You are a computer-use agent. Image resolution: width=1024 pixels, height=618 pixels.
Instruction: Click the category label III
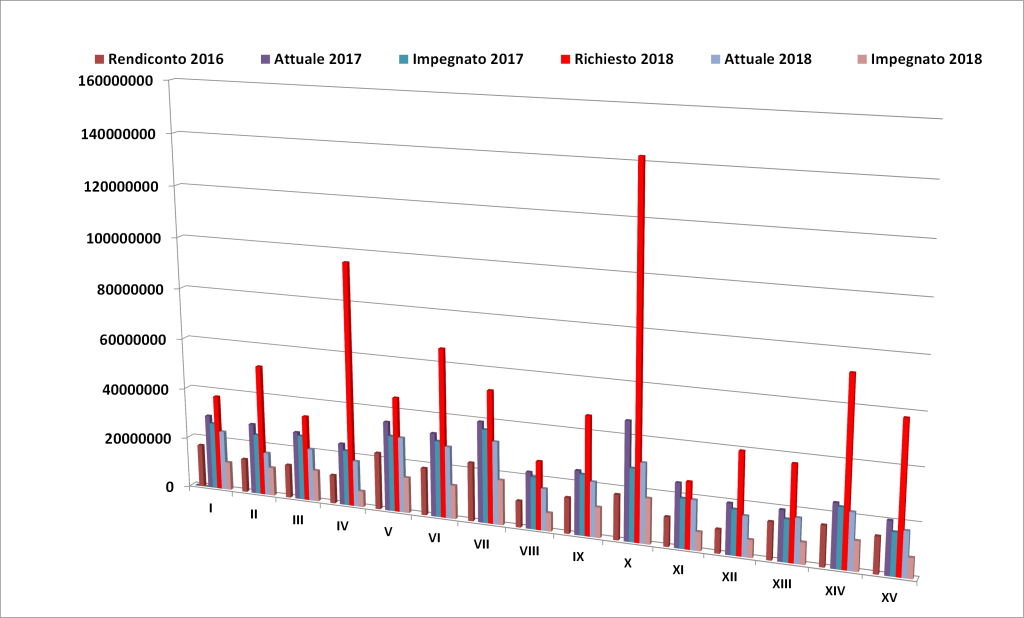point(298,520)
